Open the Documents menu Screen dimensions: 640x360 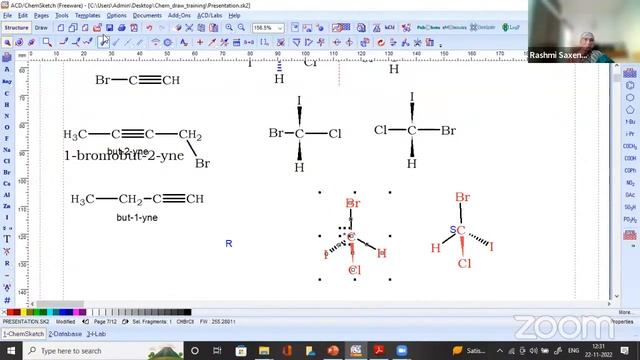147,16
